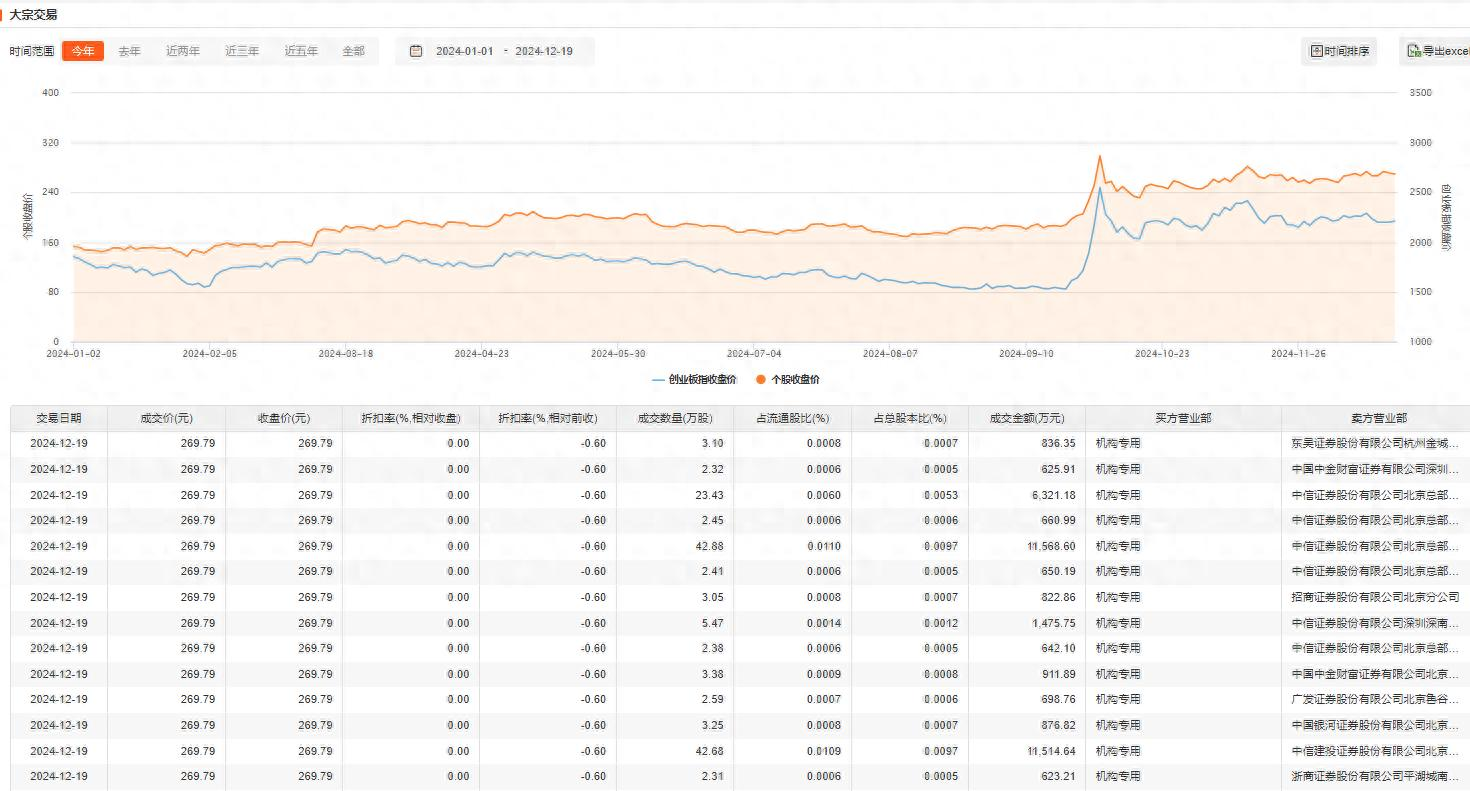Switch time range to 近五年

coord(301,51)
